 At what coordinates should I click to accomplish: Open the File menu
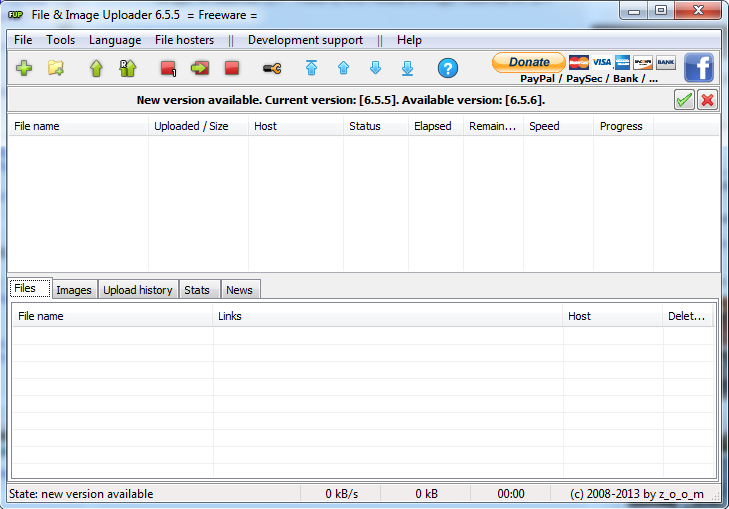coord(23,40)
